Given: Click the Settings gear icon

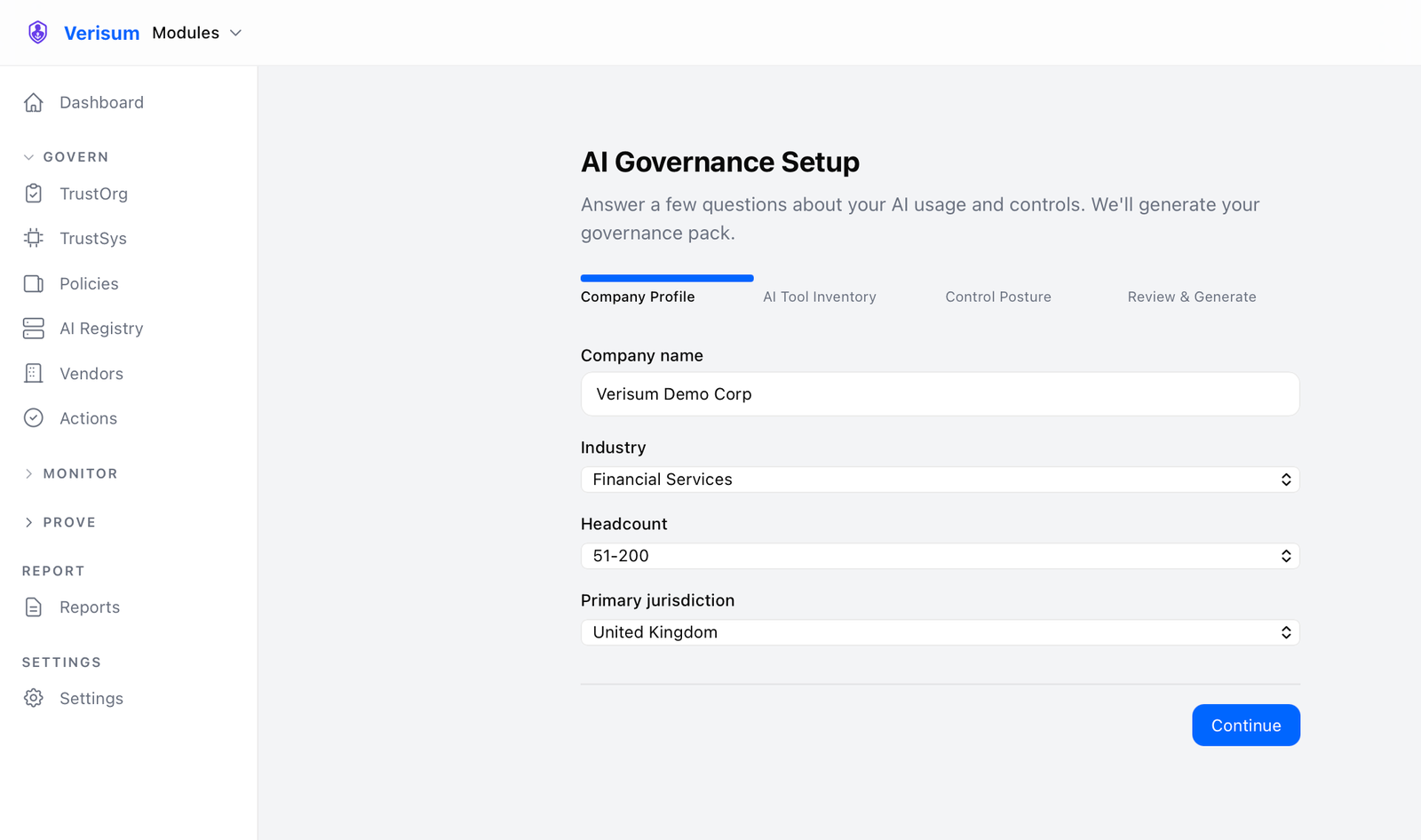Looking at the screenshot, I should (33, 698).
